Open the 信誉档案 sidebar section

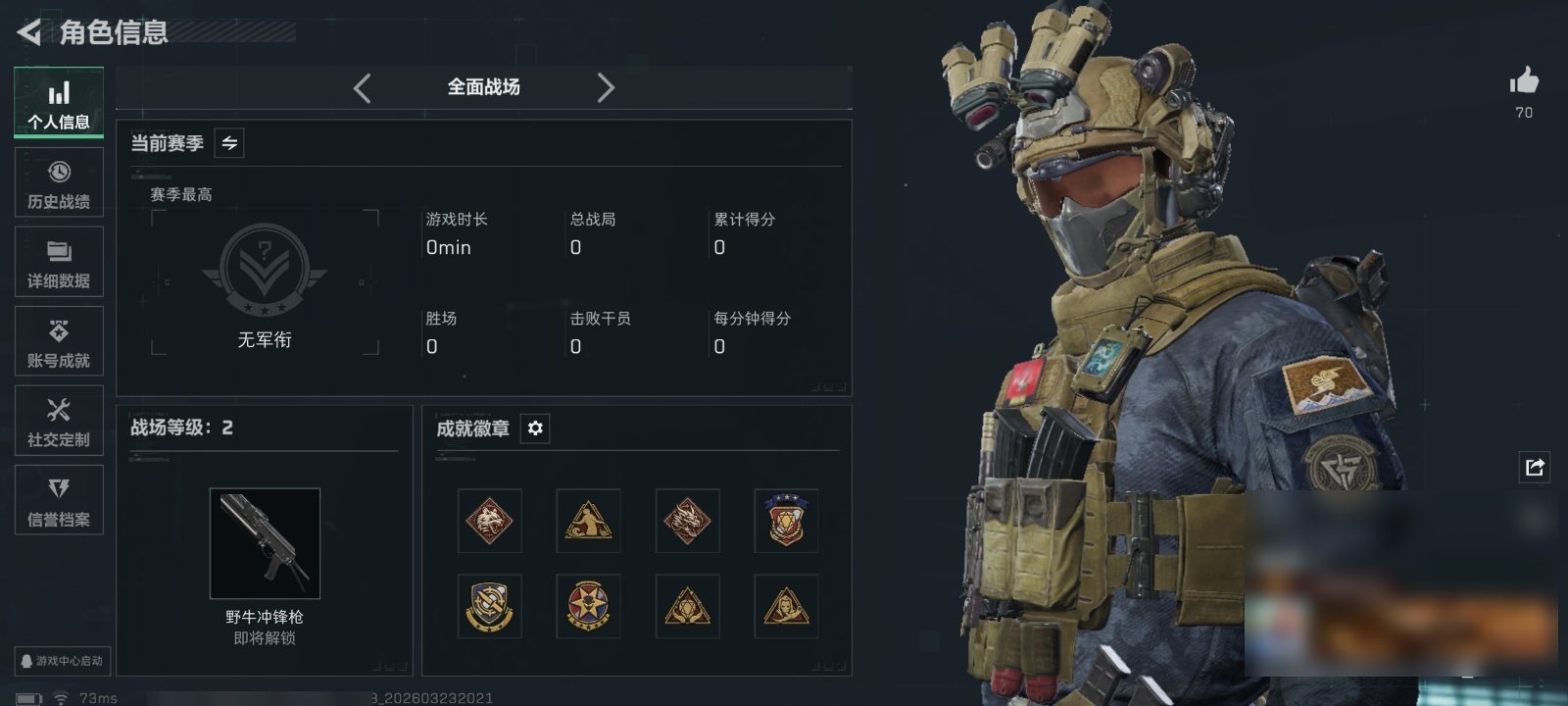59,501
